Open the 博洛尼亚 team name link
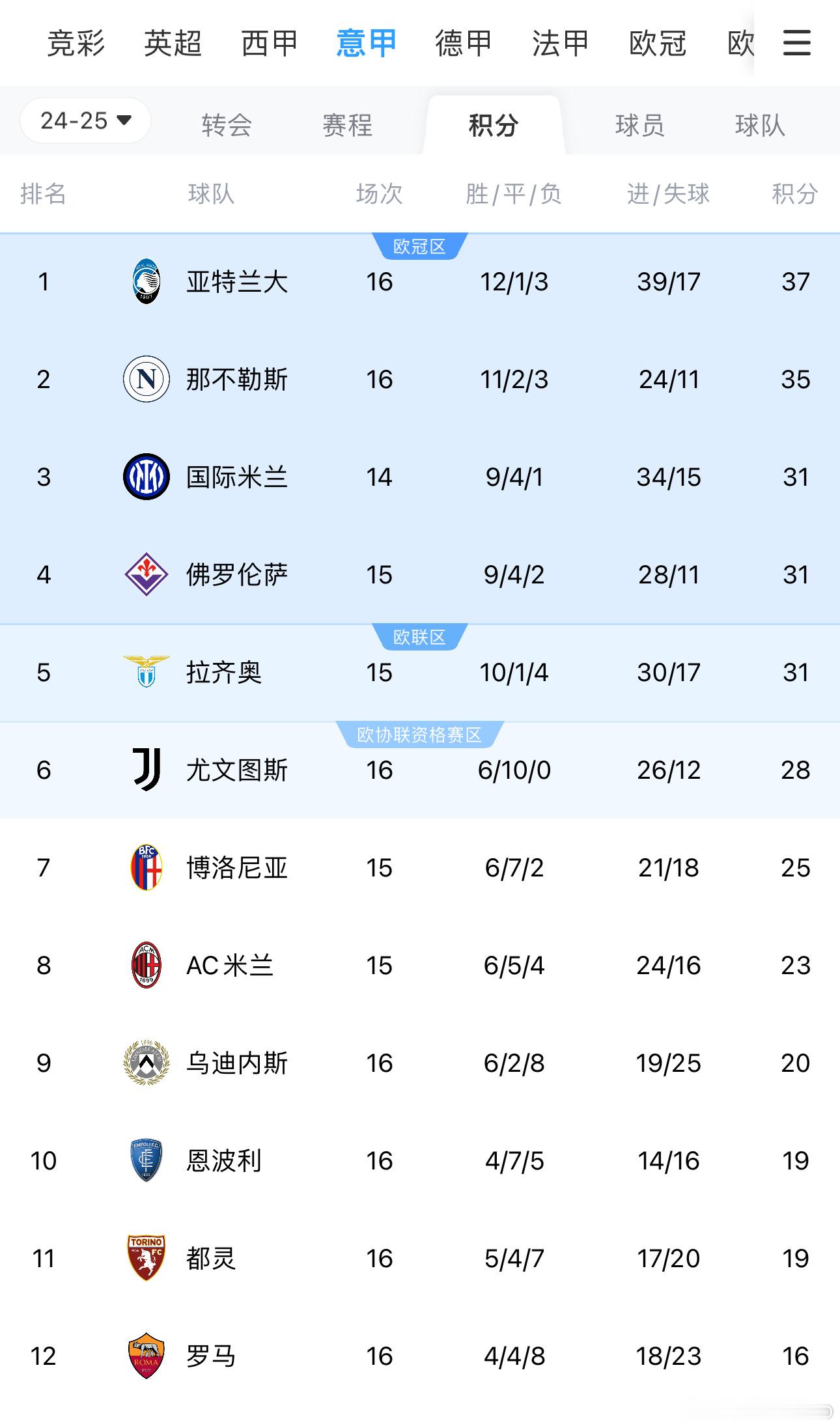Viewport: 840px width, 1428px height. pyautogui.click(x=237, y=868)
